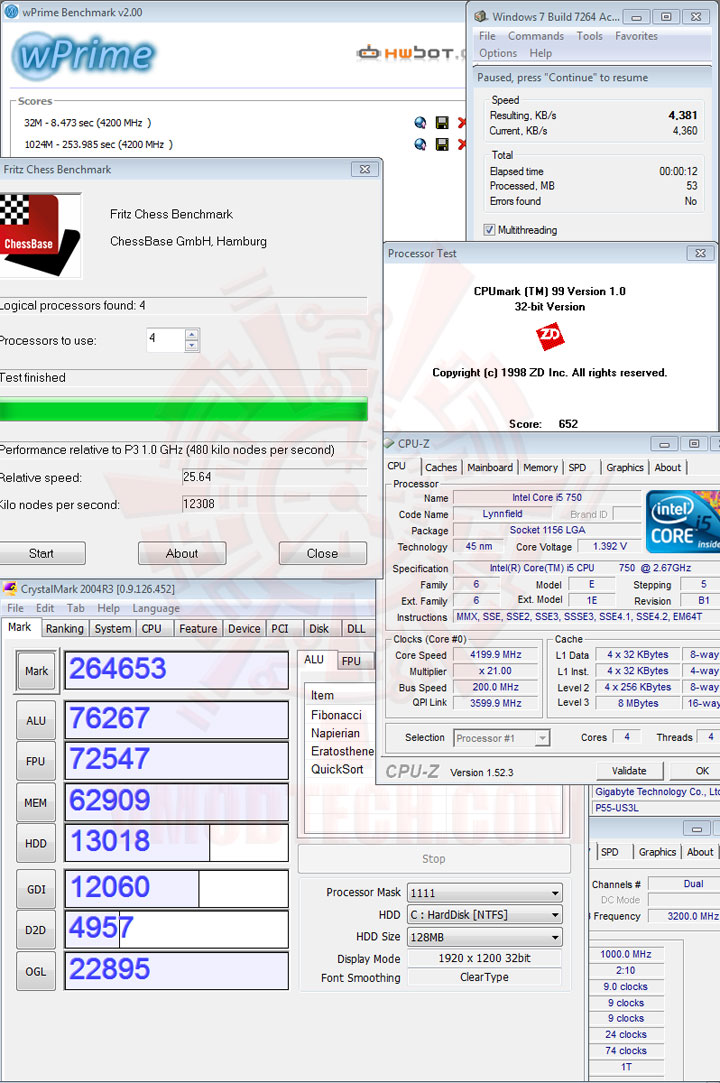720x1083 pixels.
Task: Click the ALU benchmark button
Action: pos(36,720)
